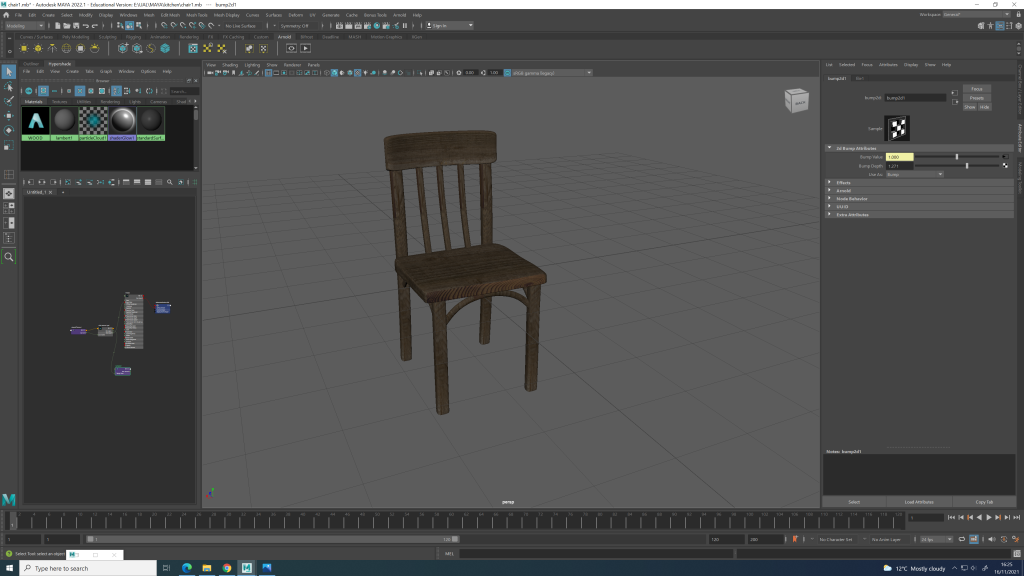Pick the Scale tool in the toolbox

(x=8, y=145)
